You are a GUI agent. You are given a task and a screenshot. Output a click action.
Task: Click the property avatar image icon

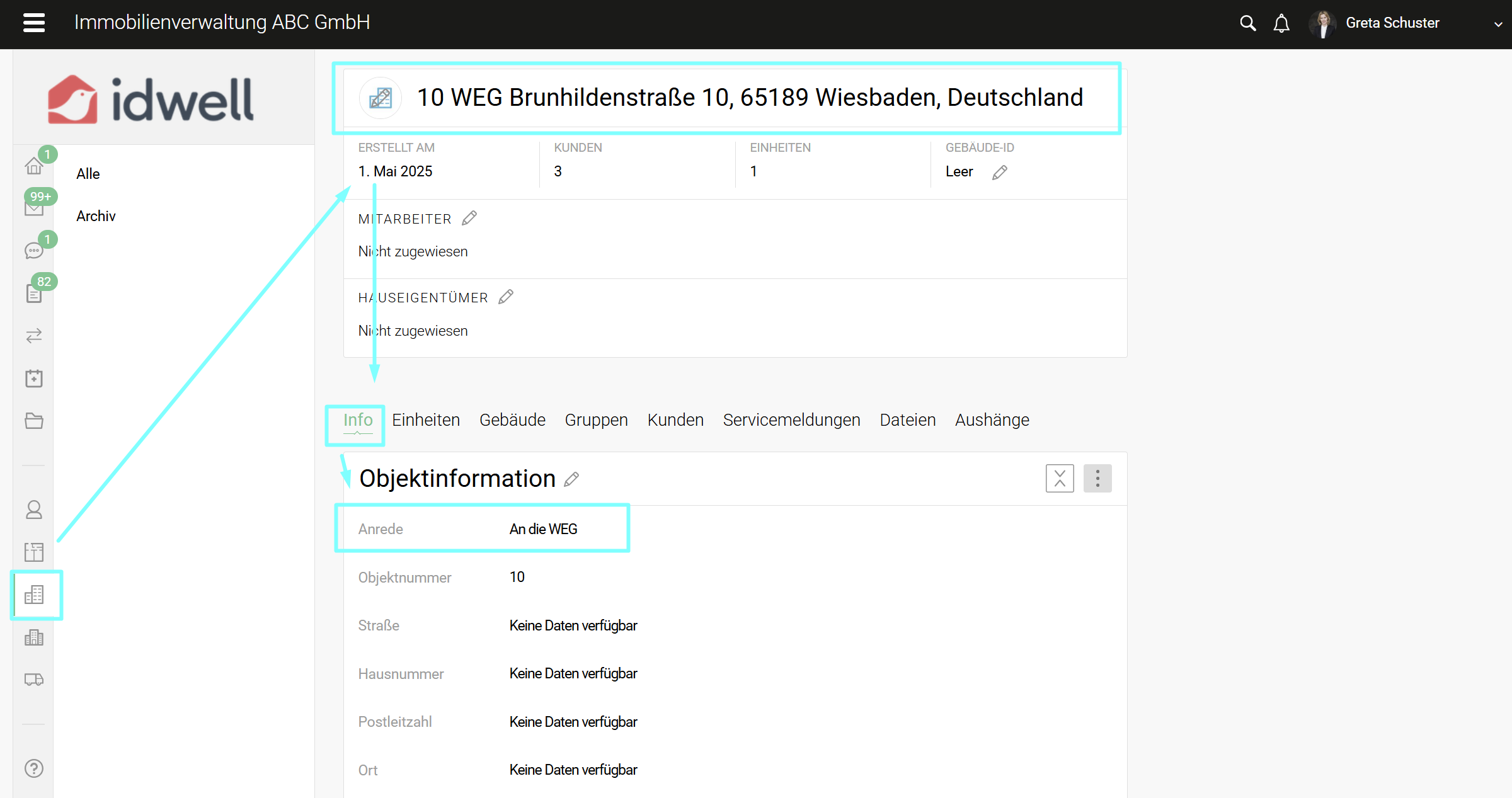[x=381, y=98]
